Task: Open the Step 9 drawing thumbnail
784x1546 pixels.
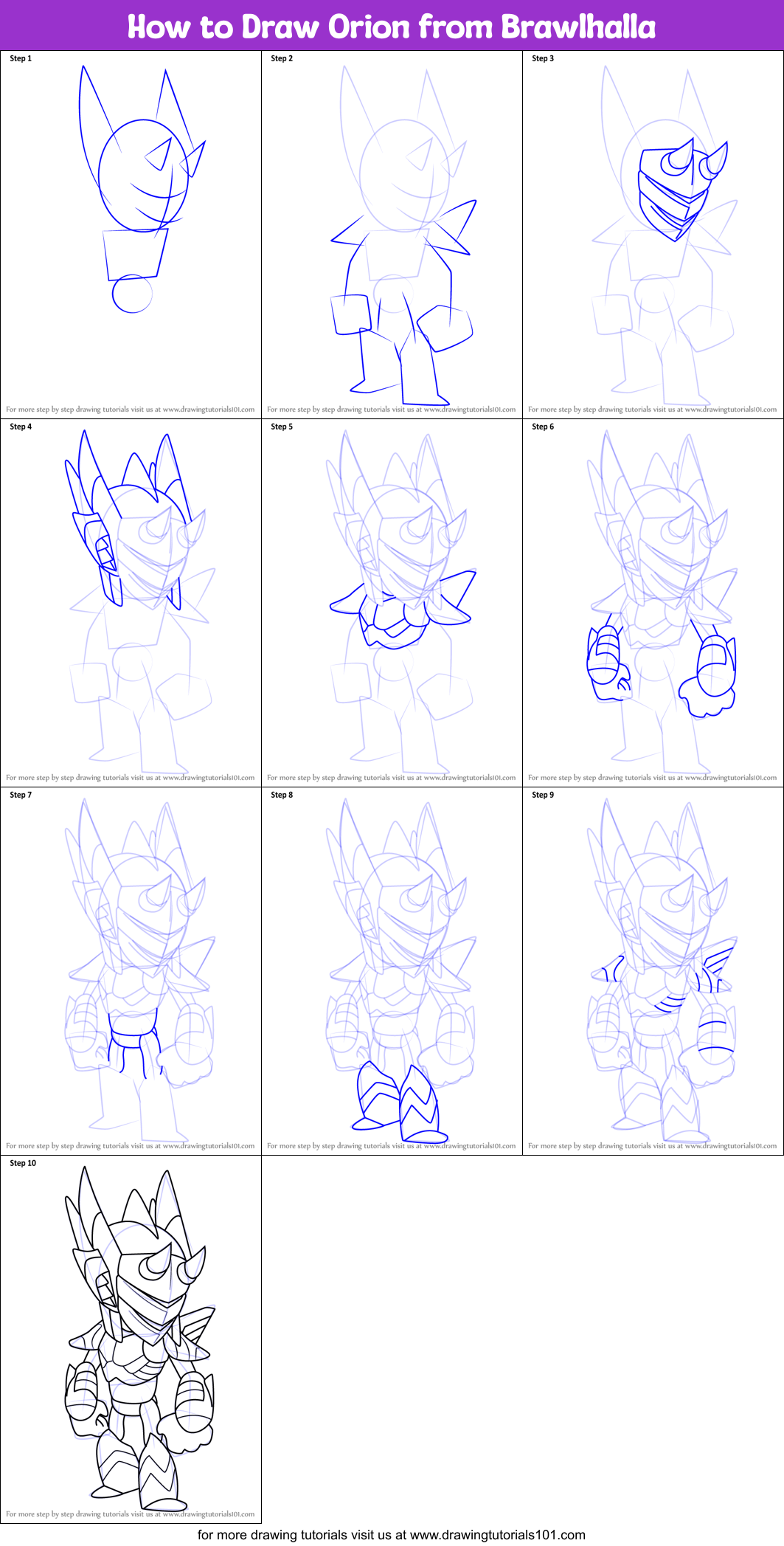Action: (653, 971)
